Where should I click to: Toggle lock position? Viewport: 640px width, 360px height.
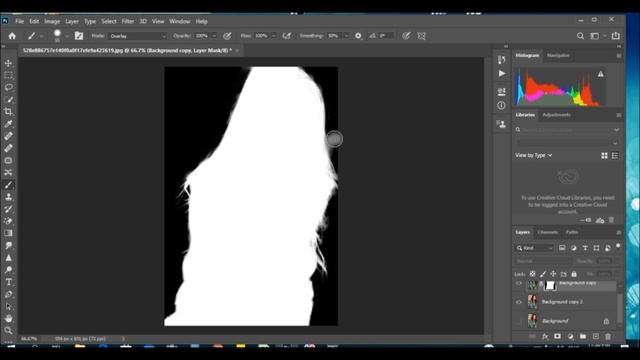[x=553, y=274]
